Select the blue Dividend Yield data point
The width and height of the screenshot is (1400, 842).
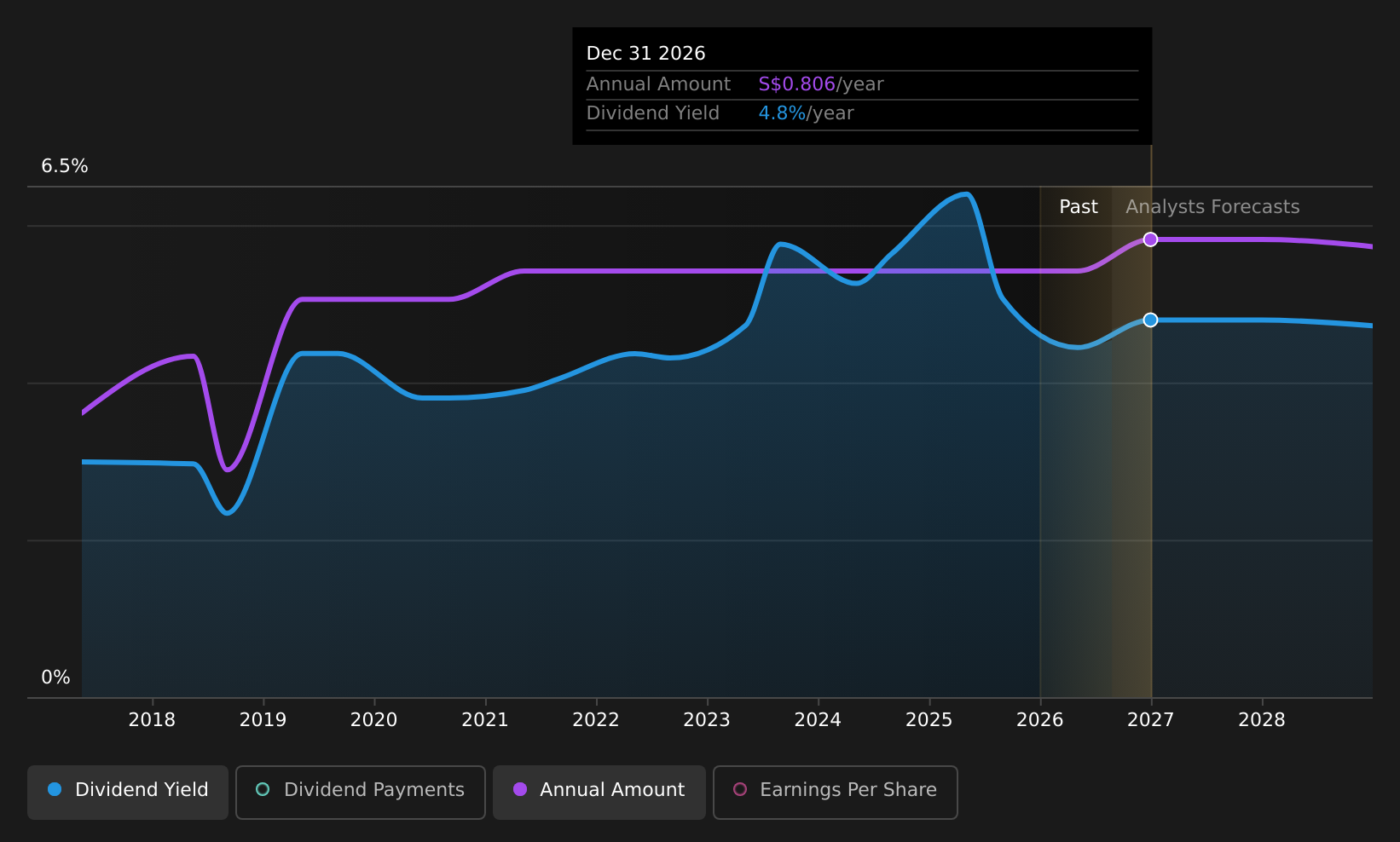point(1150,320)
